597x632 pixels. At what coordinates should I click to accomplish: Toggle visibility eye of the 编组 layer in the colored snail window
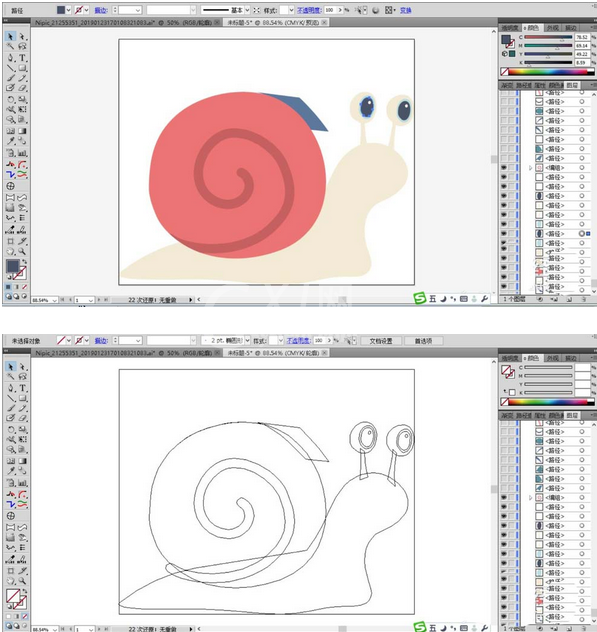pos(504,168)
